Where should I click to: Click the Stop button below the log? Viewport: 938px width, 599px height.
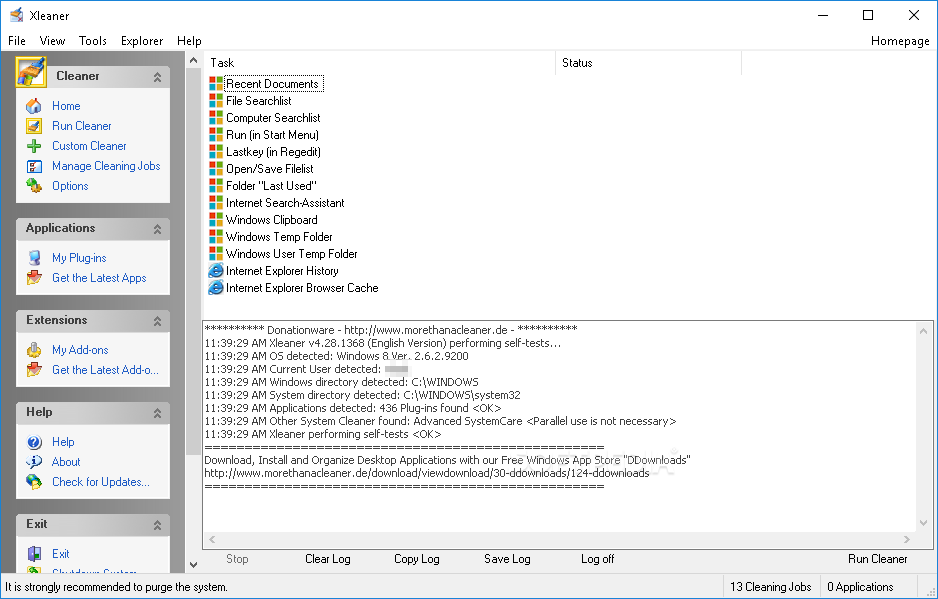point(237,559)
